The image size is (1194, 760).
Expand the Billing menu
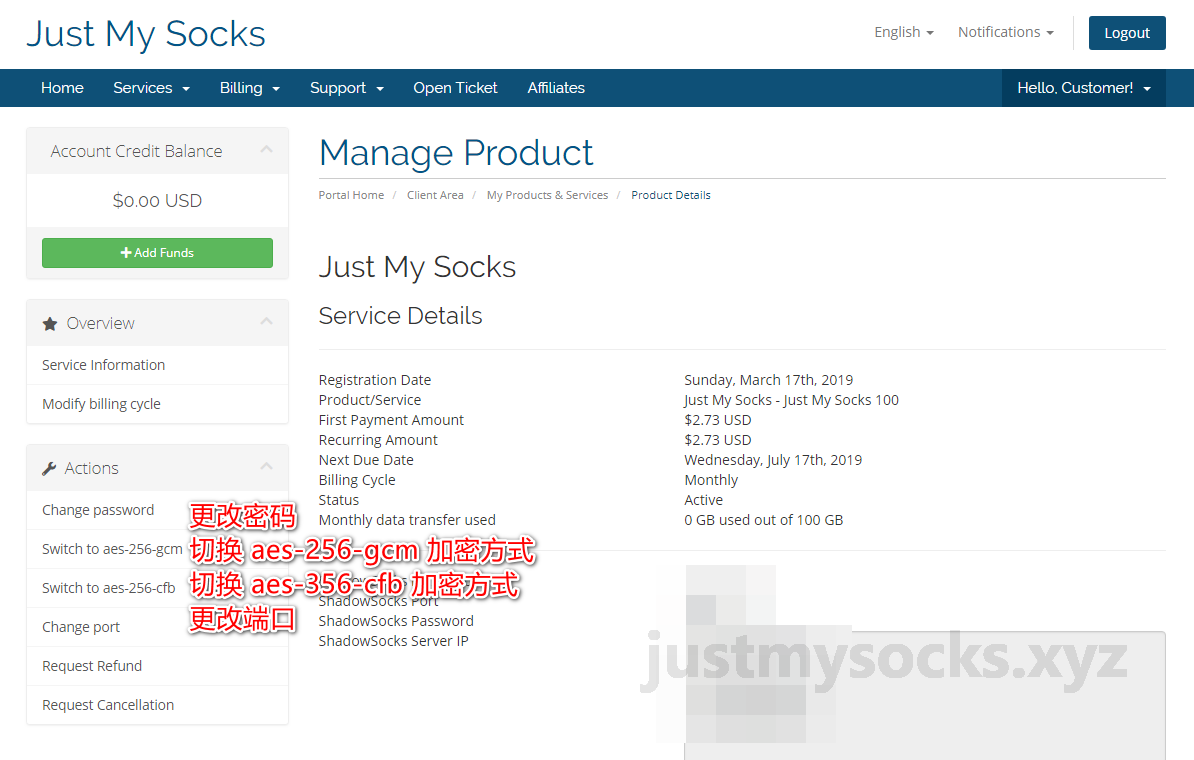click(250, 88)
